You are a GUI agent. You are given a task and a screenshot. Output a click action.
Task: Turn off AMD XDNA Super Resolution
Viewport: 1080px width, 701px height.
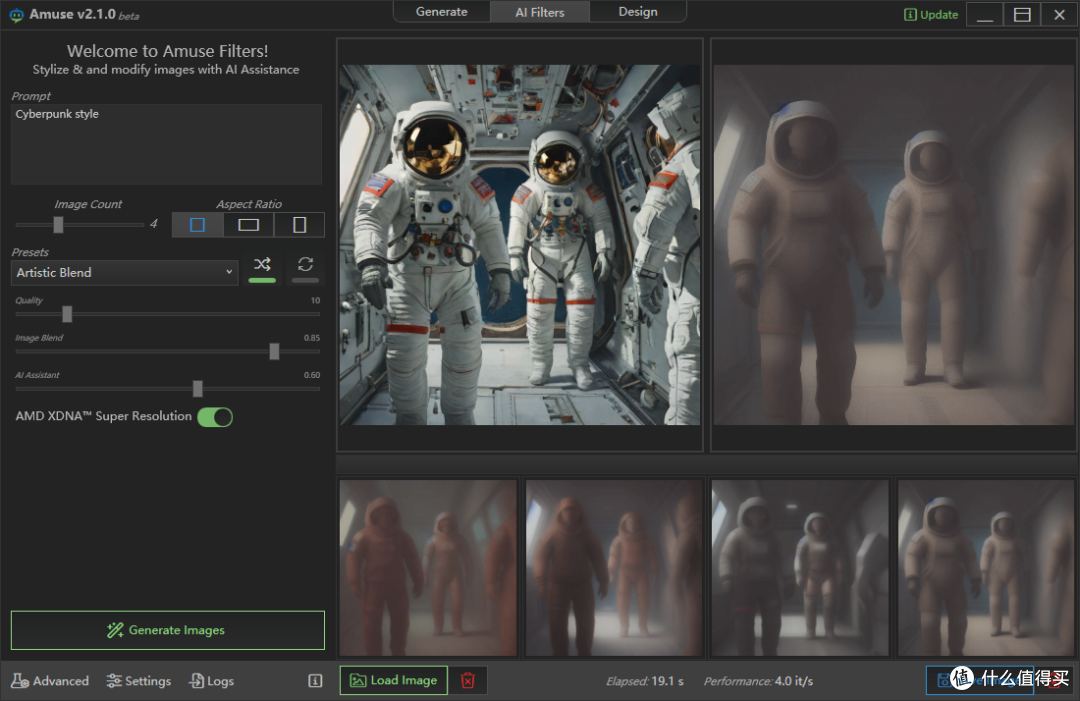(214, 417)
